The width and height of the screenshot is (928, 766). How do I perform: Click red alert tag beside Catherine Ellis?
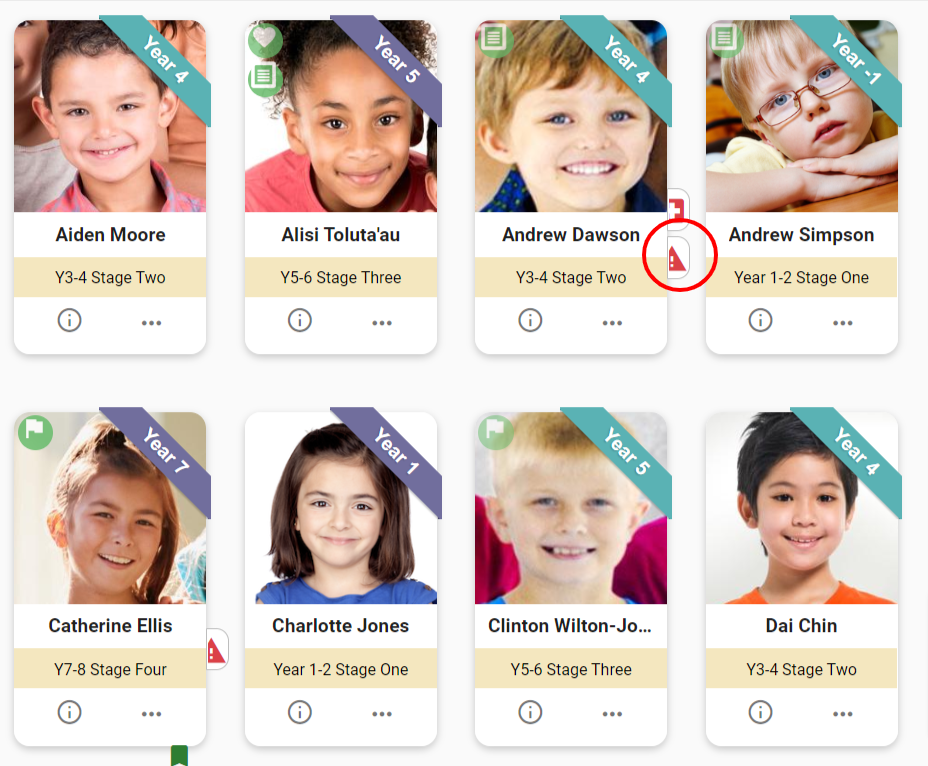(217, 649)
